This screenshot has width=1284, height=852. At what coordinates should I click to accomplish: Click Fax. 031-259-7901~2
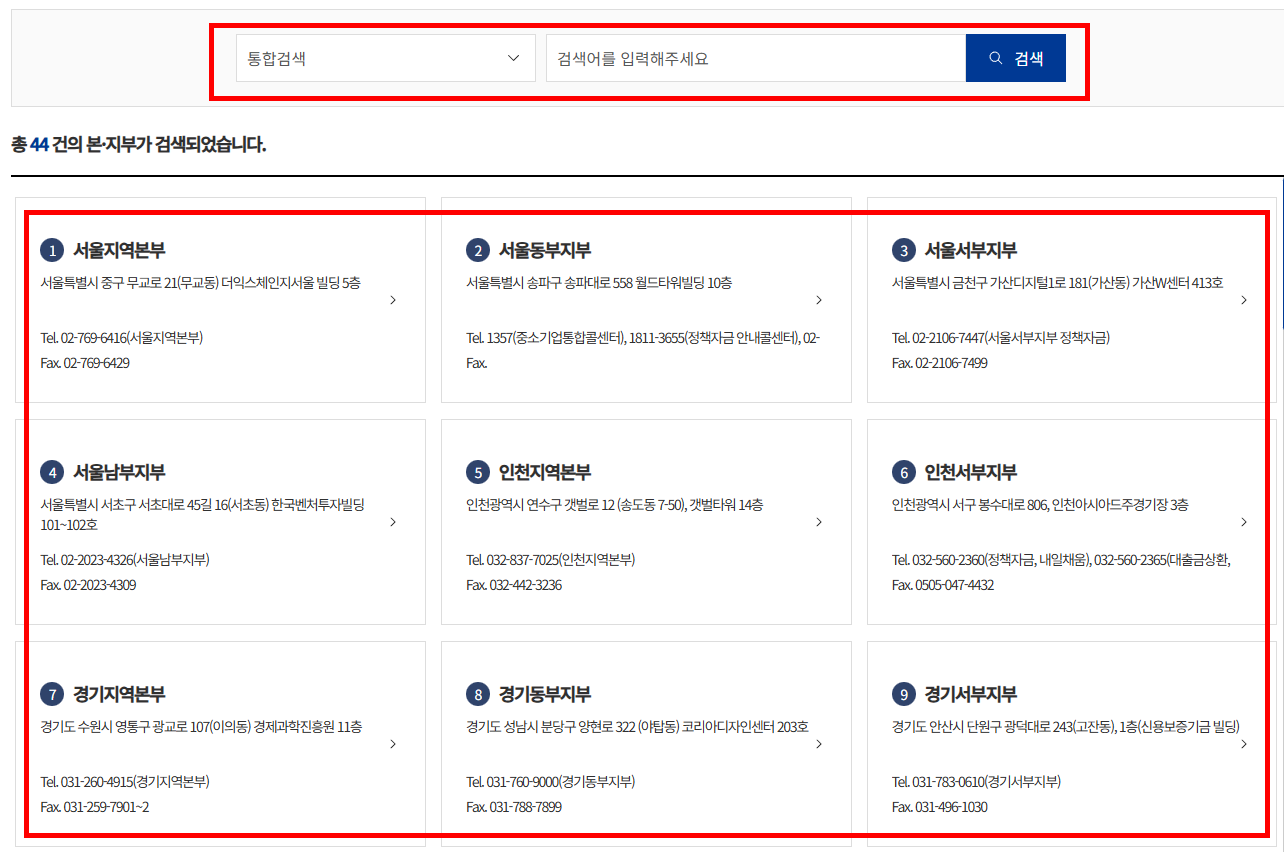(95, 807)
